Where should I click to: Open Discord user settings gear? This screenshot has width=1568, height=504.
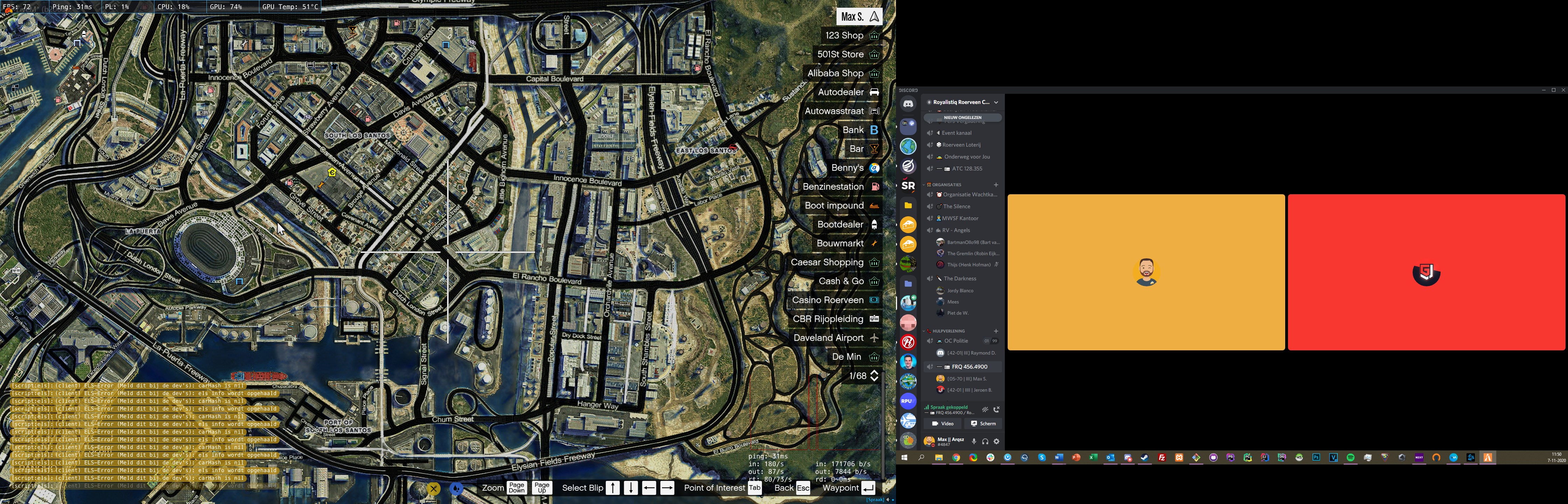pos(996,441)
